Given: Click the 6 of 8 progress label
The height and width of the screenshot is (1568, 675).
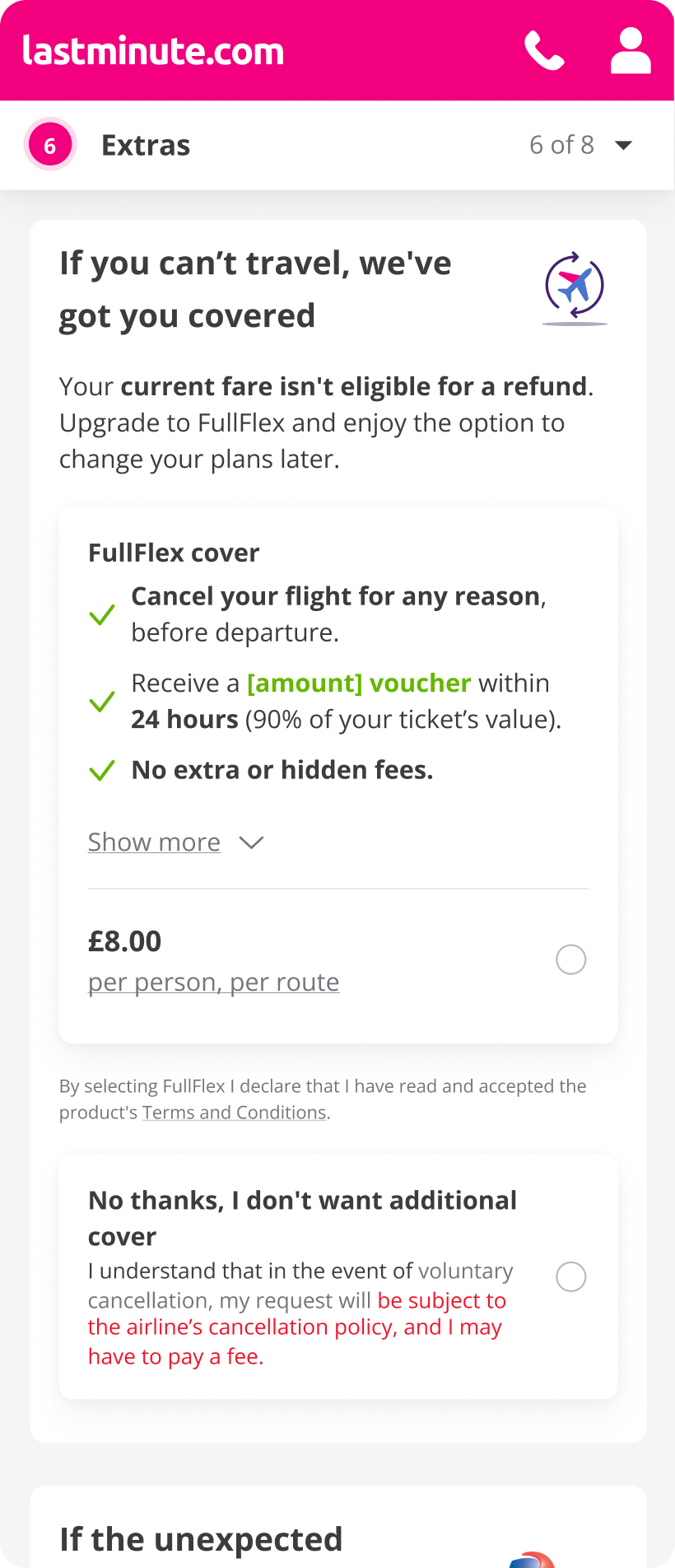Looking at the screenshot, I should coord(561,145).
